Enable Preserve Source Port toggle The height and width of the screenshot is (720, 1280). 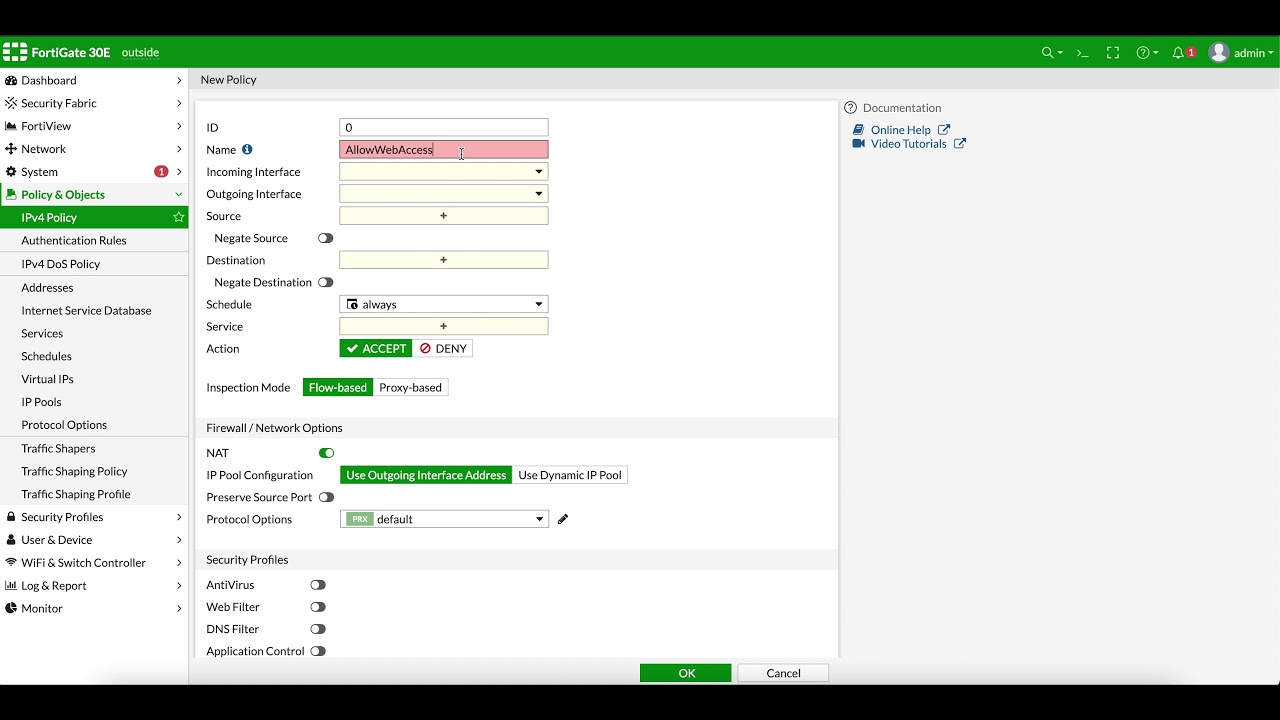click(326, 497)
